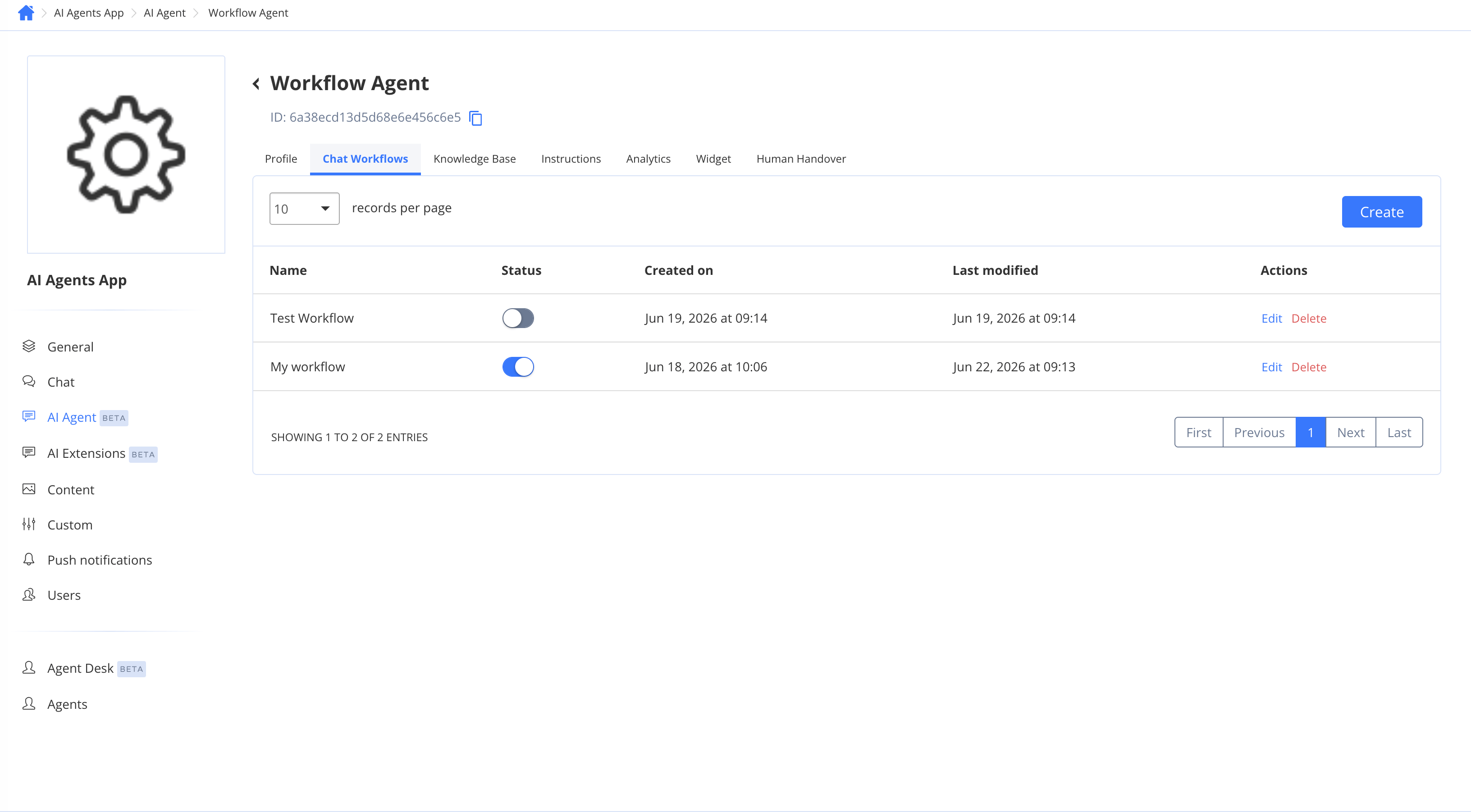The image size is (1471, 812).
Task: Switch to the Instructions tab
Action: 571,159
